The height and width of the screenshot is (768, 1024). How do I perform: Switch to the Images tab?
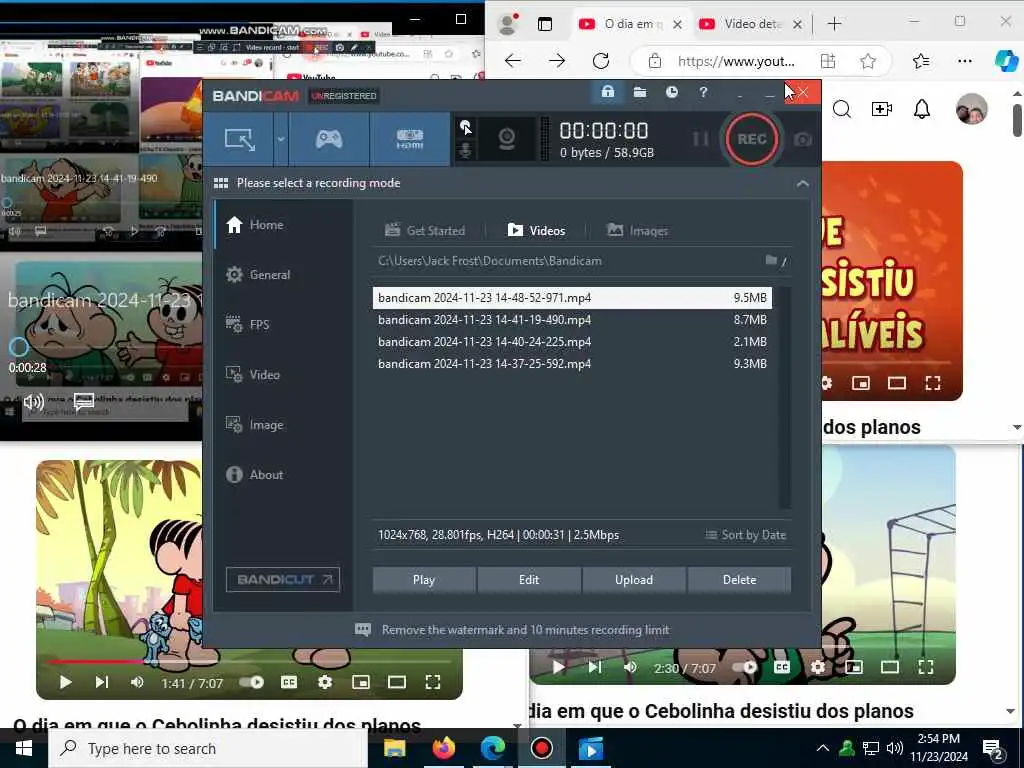(x=637, y=231)
